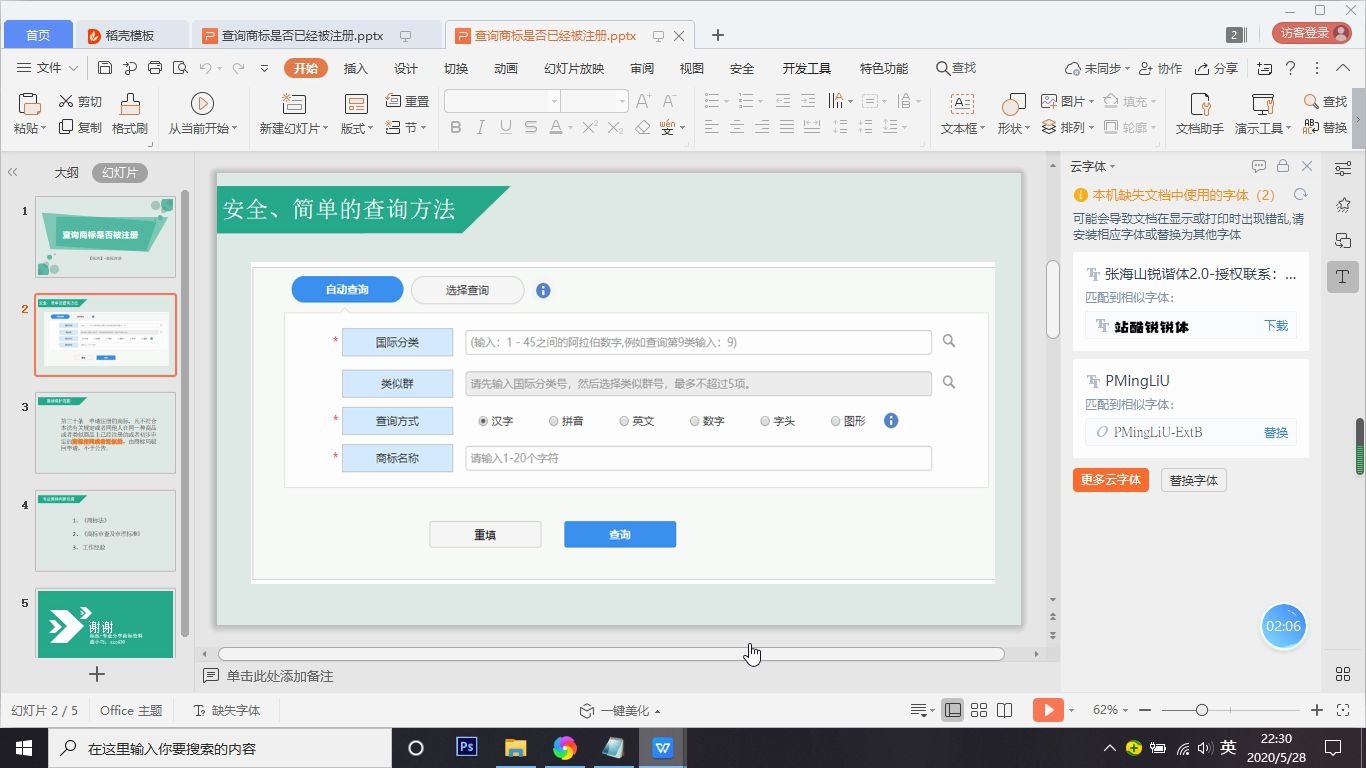Click 更多云字体 for more cloud fonts
Viewport: 1366px width, 768px height.
(1110, 480)
